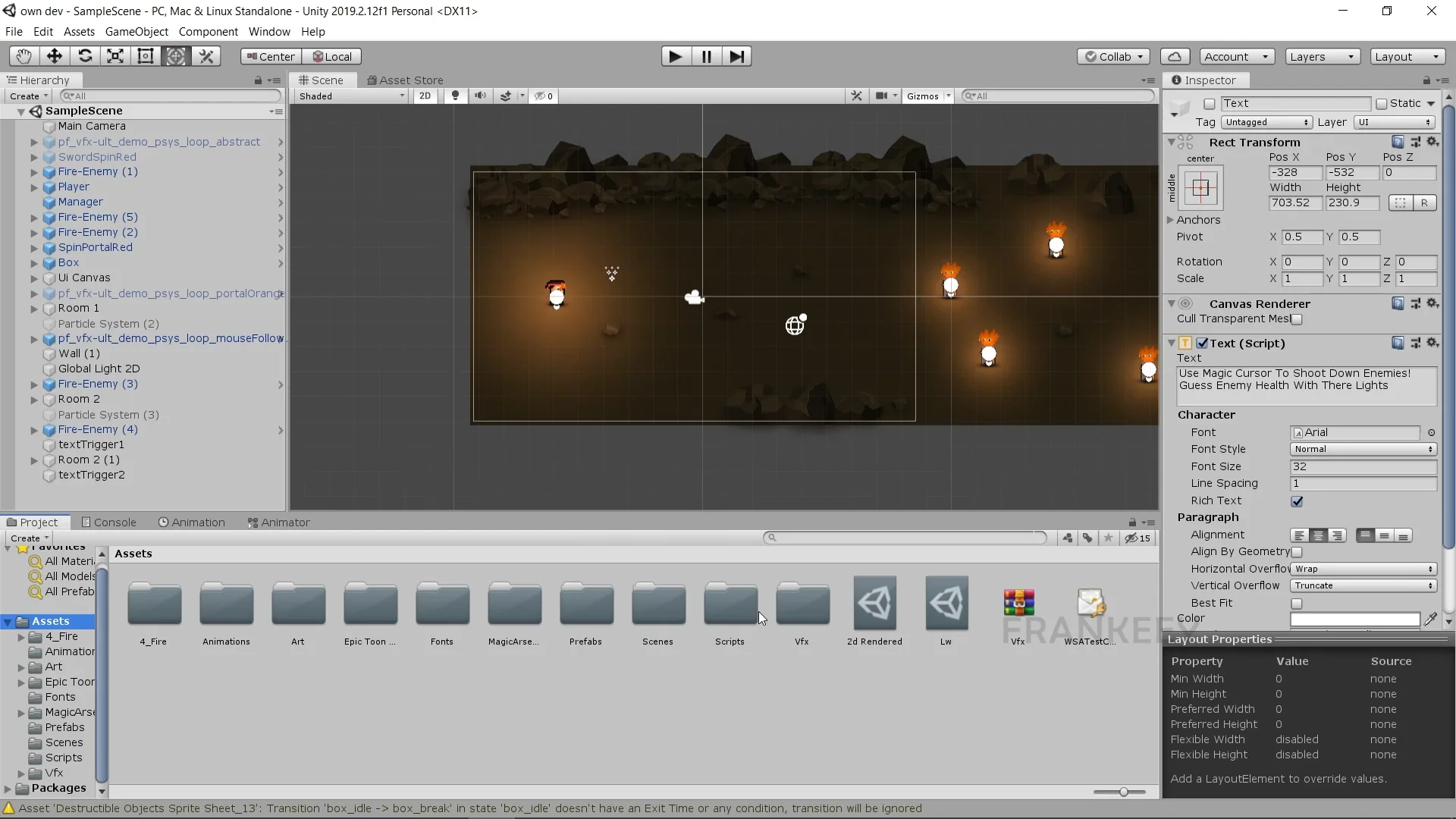This screenshot has height=819, width=1456.
Task: Open the GameObject menu
Action: pyautogui.click(x=136, y=32)
